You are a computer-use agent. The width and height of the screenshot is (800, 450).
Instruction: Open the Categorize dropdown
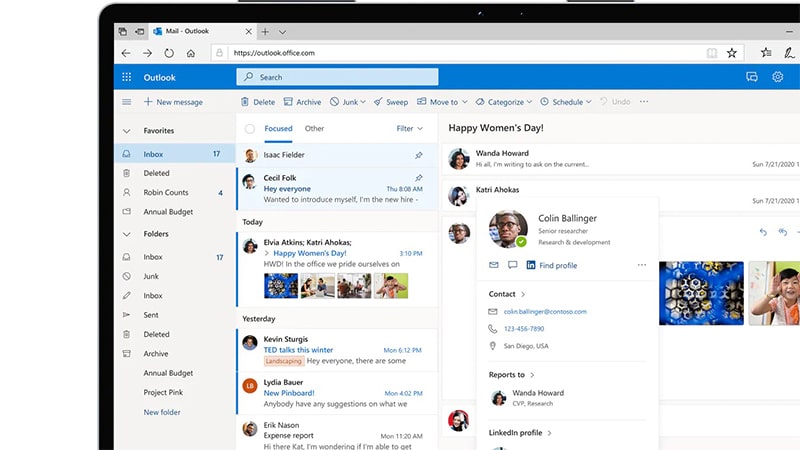(504, 102)
